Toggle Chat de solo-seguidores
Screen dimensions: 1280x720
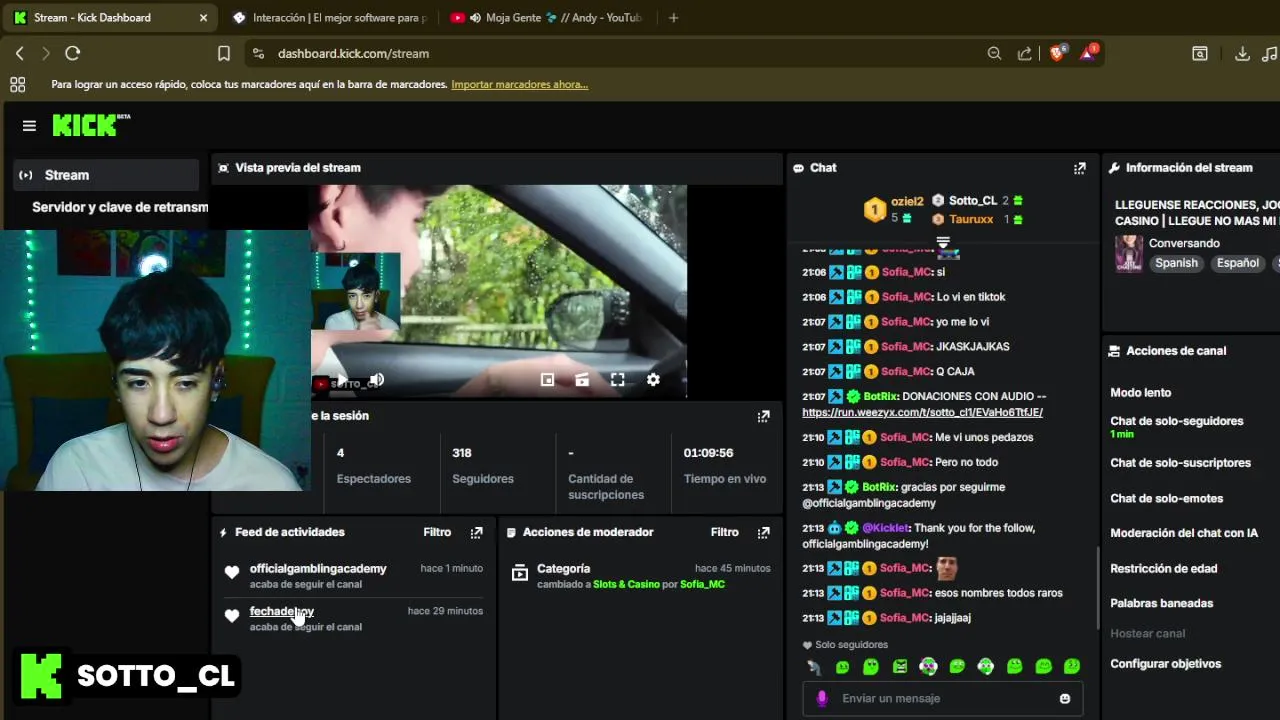(x=1176, y=421)
